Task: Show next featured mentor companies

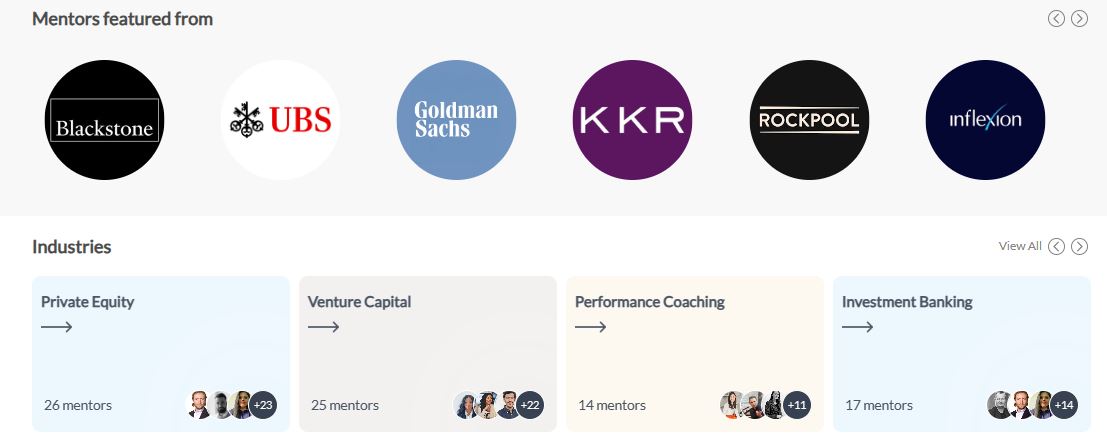Action: [1080, 18]
